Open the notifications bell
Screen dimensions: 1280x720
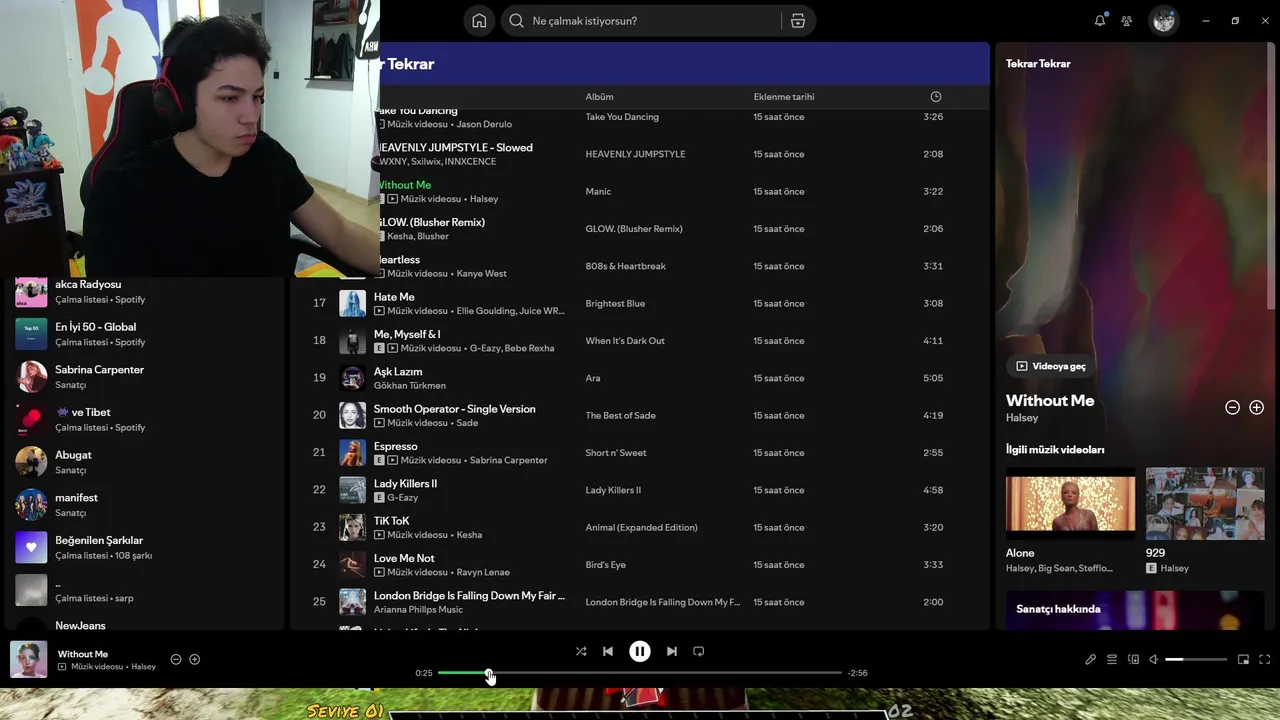coord(1100,20)
